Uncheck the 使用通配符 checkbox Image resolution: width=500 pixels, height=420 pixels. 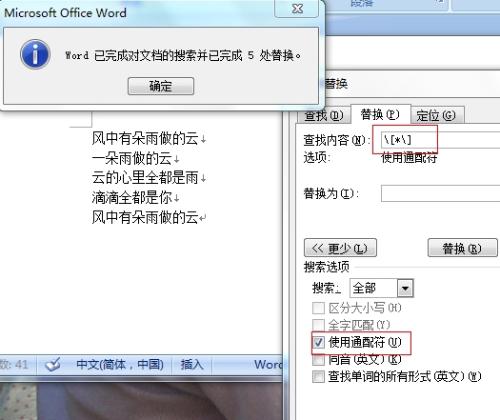point(318,342)
